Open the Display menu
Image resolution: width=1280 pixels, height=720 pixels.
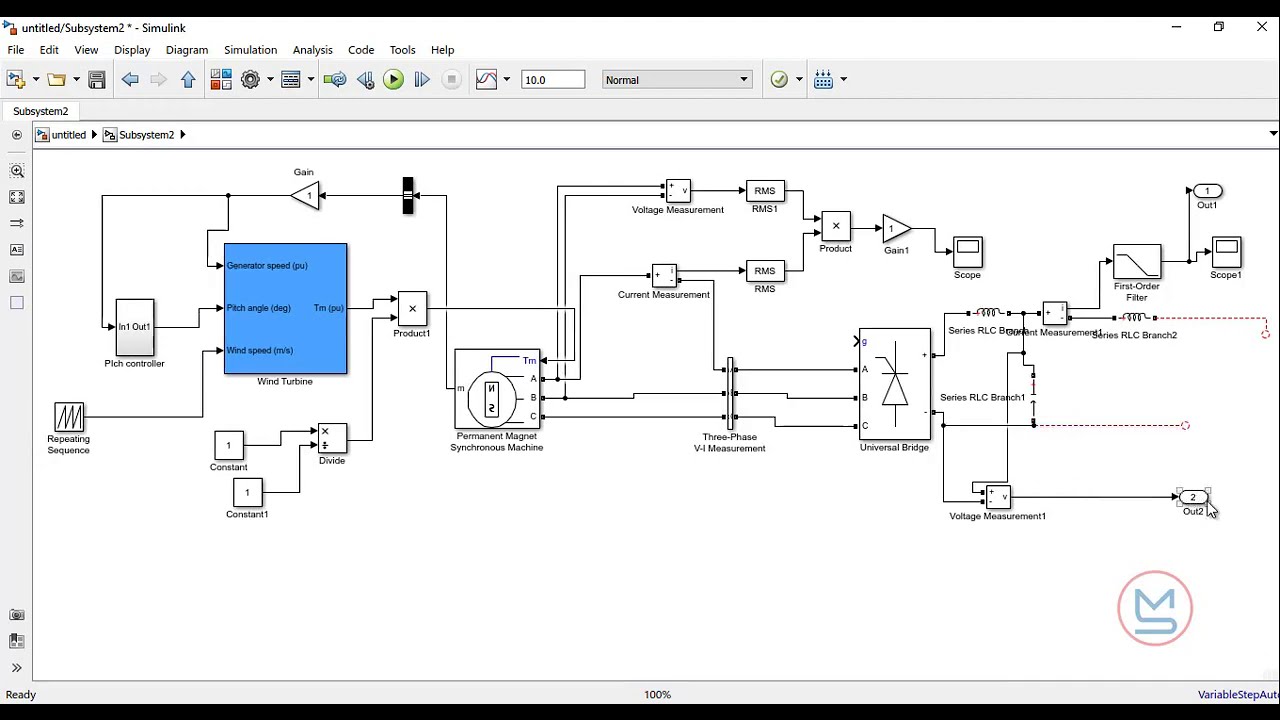point(132,50)
